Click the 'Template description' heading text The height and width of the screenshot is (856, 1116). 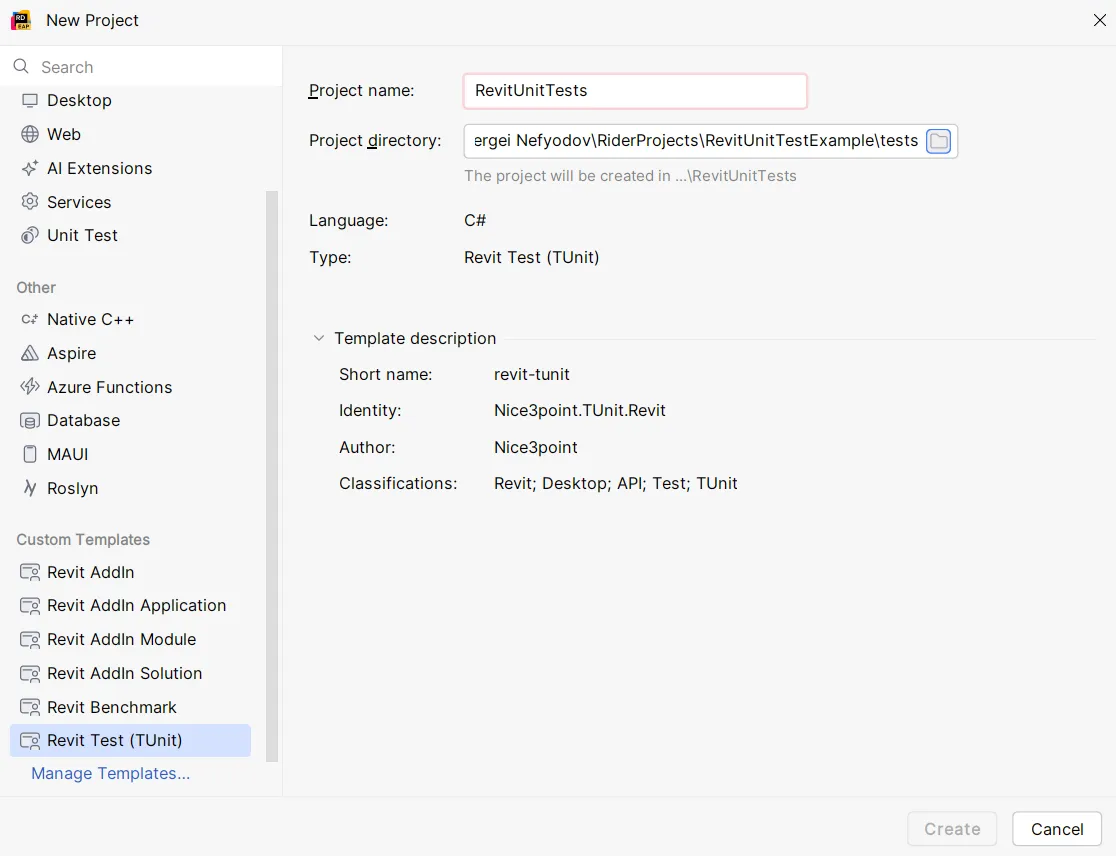click(415, 338)
